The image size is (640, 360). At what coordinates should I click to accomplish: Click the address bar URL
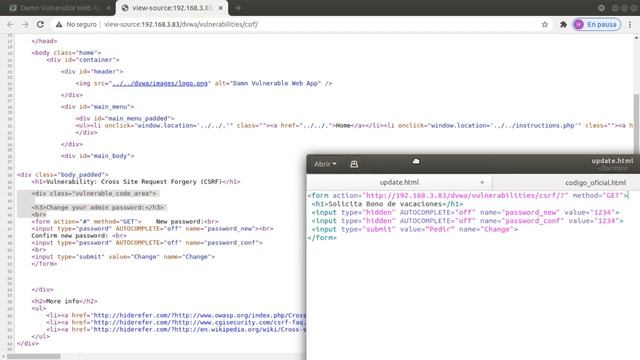(x=181, y=24)
